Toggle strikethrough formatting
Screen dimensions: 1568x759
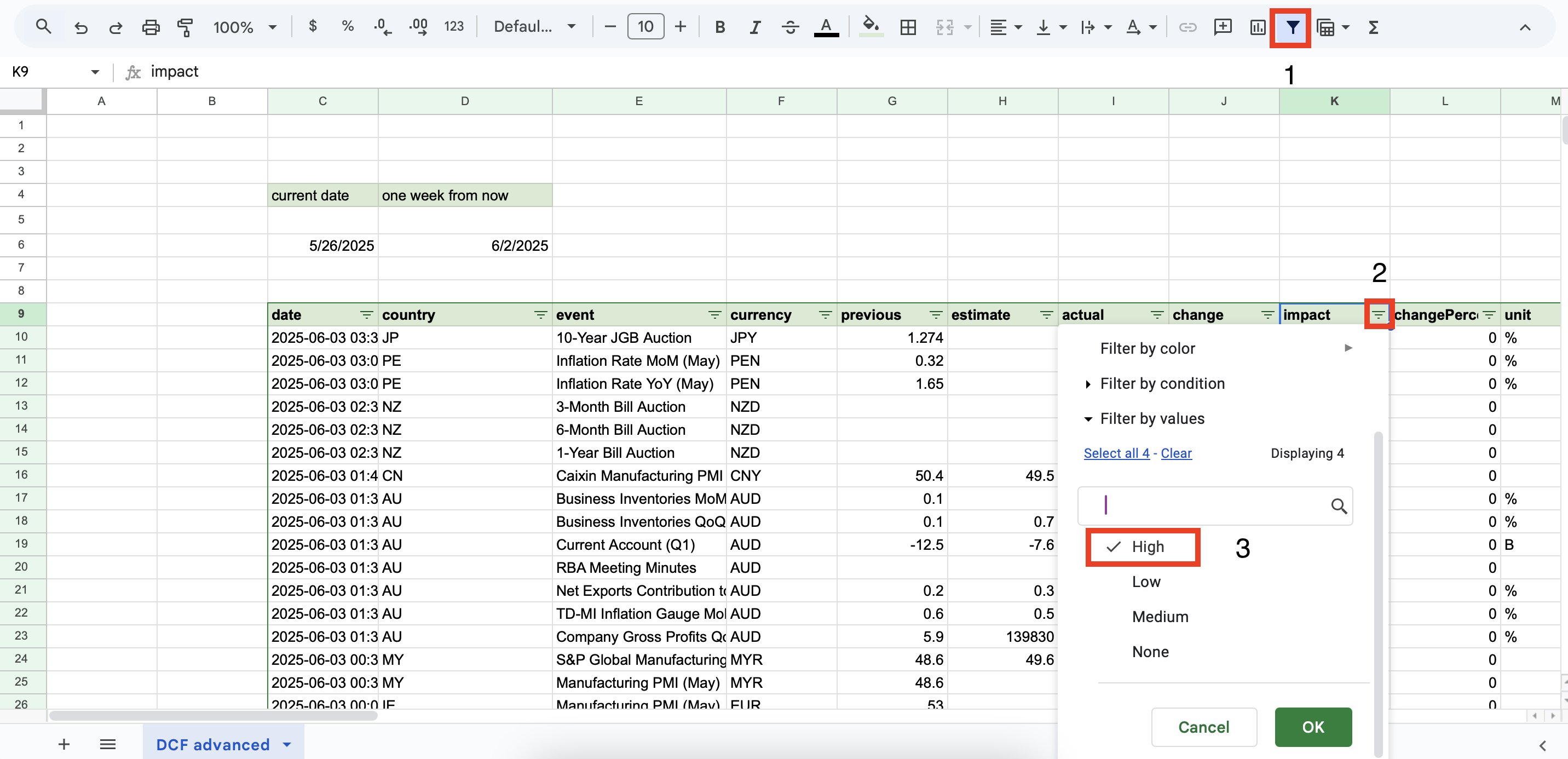tap(790, 27)
